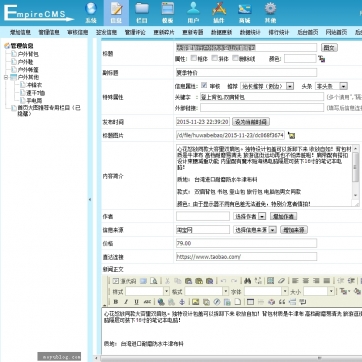This screenshot has width=362, height=362.
Task: Open the 选择信息来源 dropdown
Action: [x=255, y=230]
